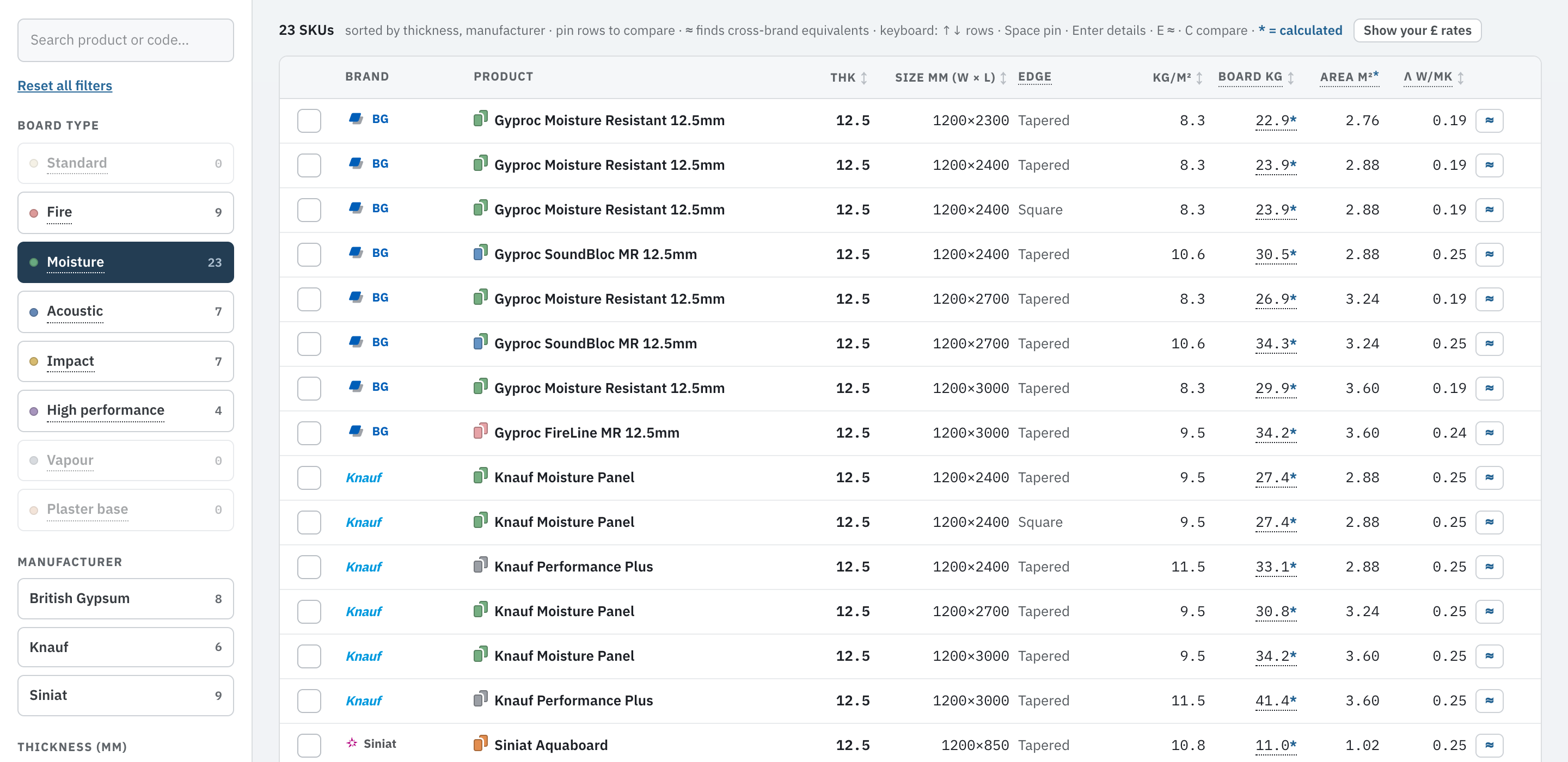Click the '* = calculated' legend text
Image resolution: width=1568 pixels, height=762 pixels.
(1300, 30)
